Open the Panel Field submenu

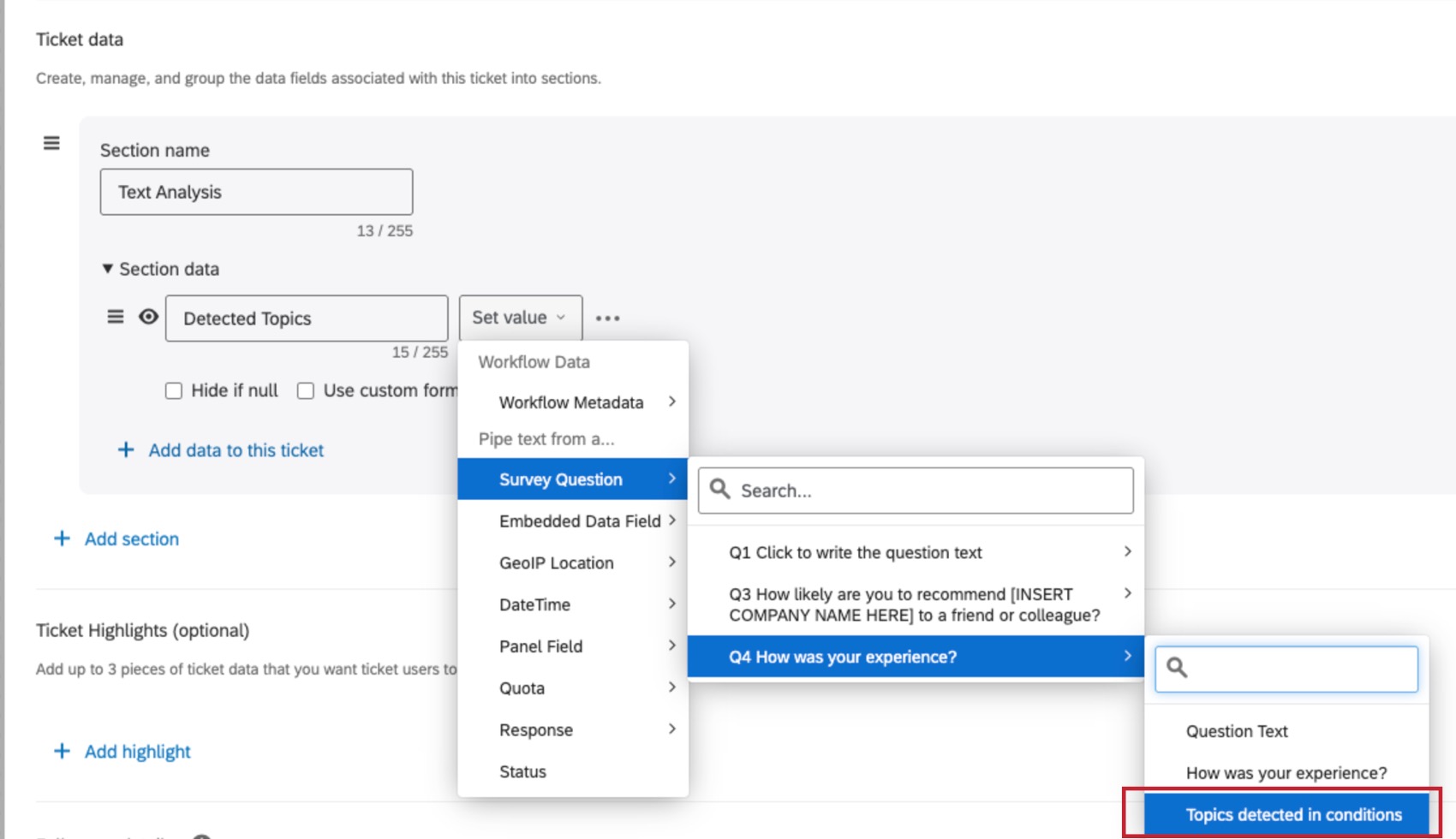click(573, 646)
